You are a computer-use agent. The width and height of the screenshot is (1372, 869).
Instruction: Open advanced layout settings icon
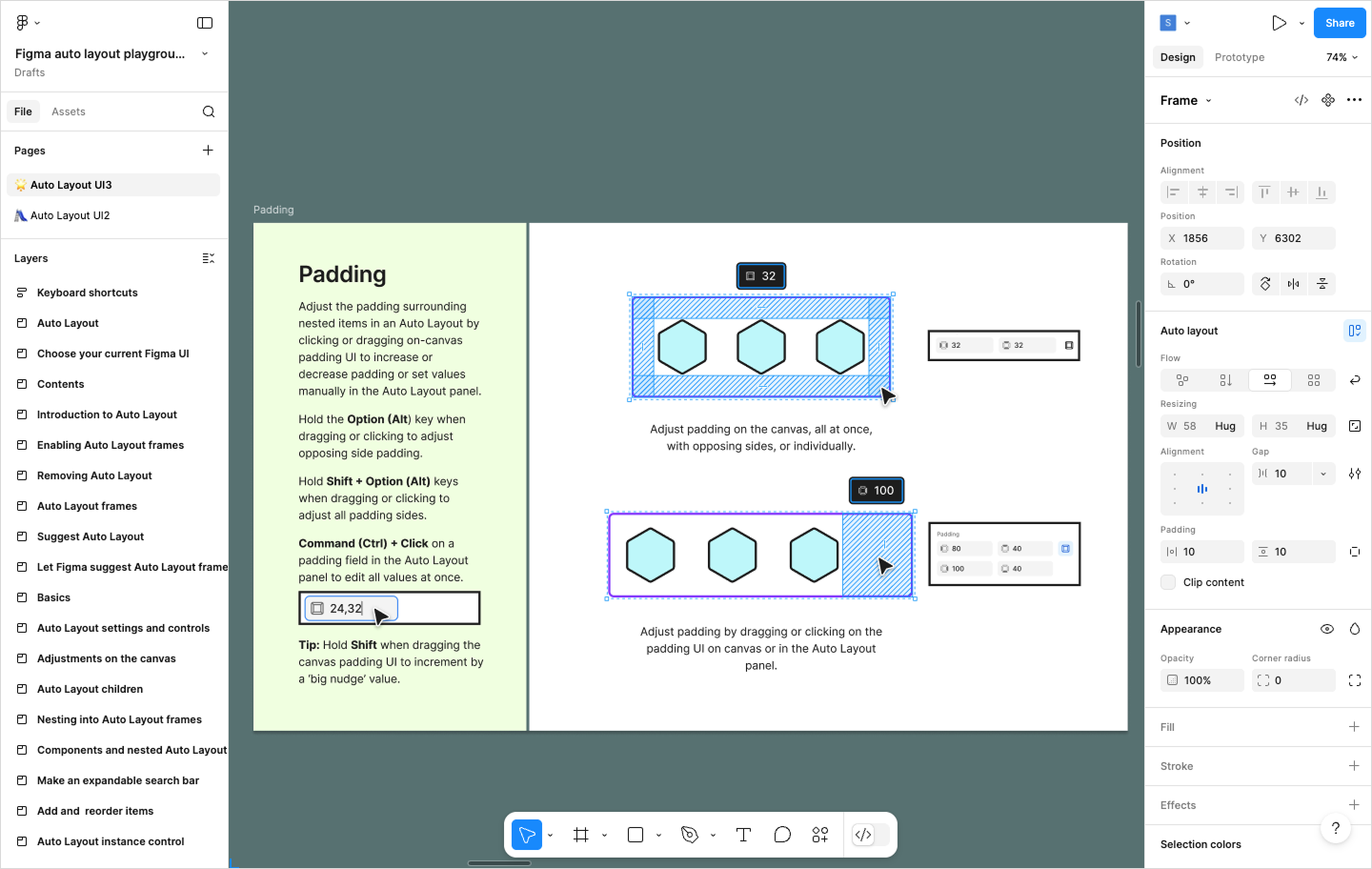(1354, 473)
